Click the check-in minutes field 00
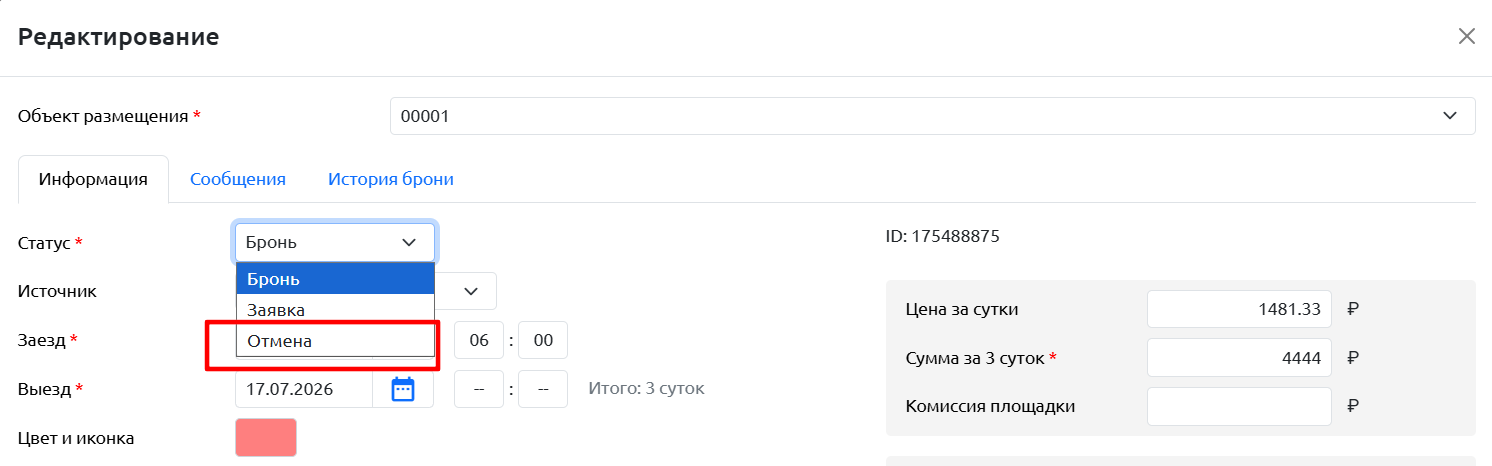The height and width of the screenshot is (466, 1492). (x=543, y=340)
